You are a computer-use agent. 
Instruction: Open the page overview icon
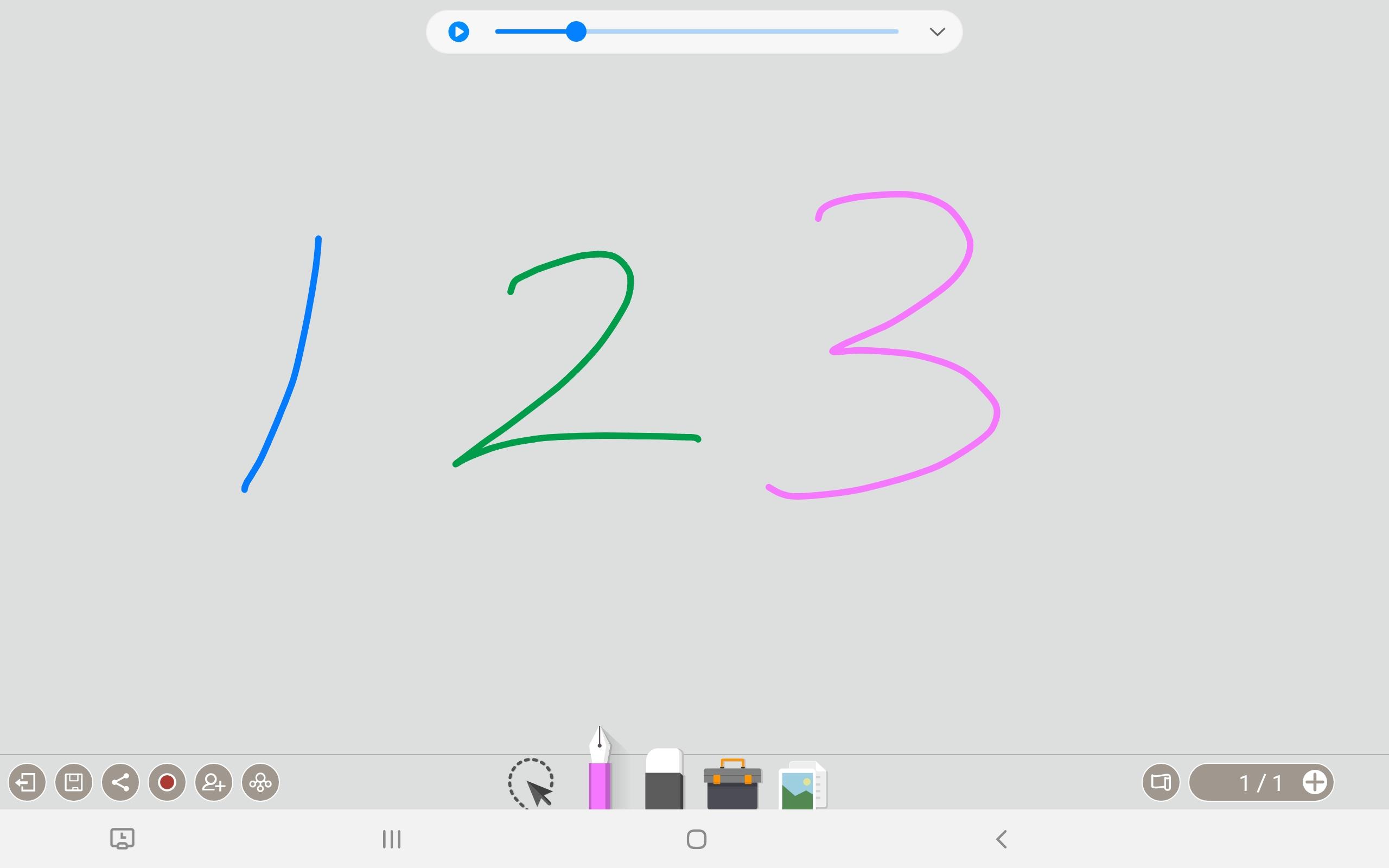(x=1161, y=782)
